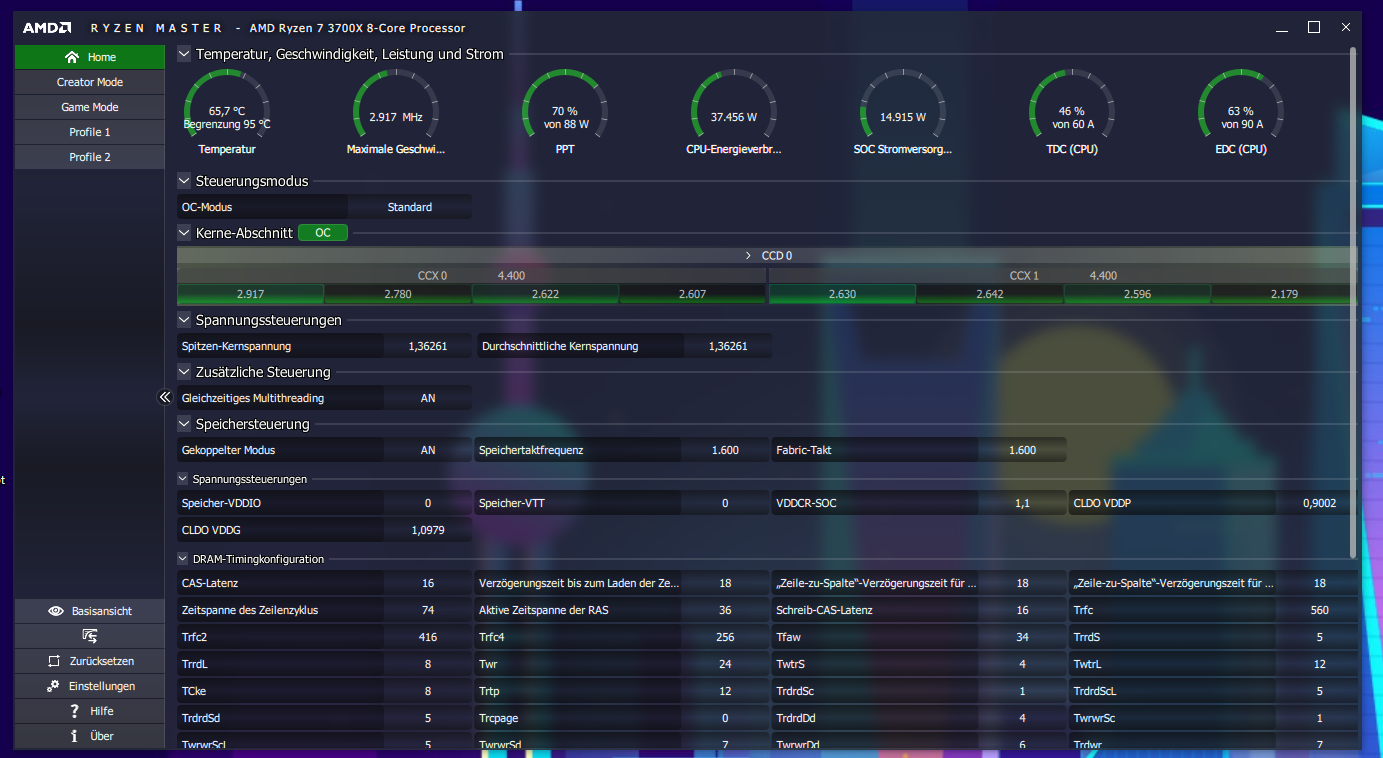Screen dimensions: 1383x758
Task: Collapse Zusätzliche Steuerung section
Action: pyautogui.click(x=184, y=372)
